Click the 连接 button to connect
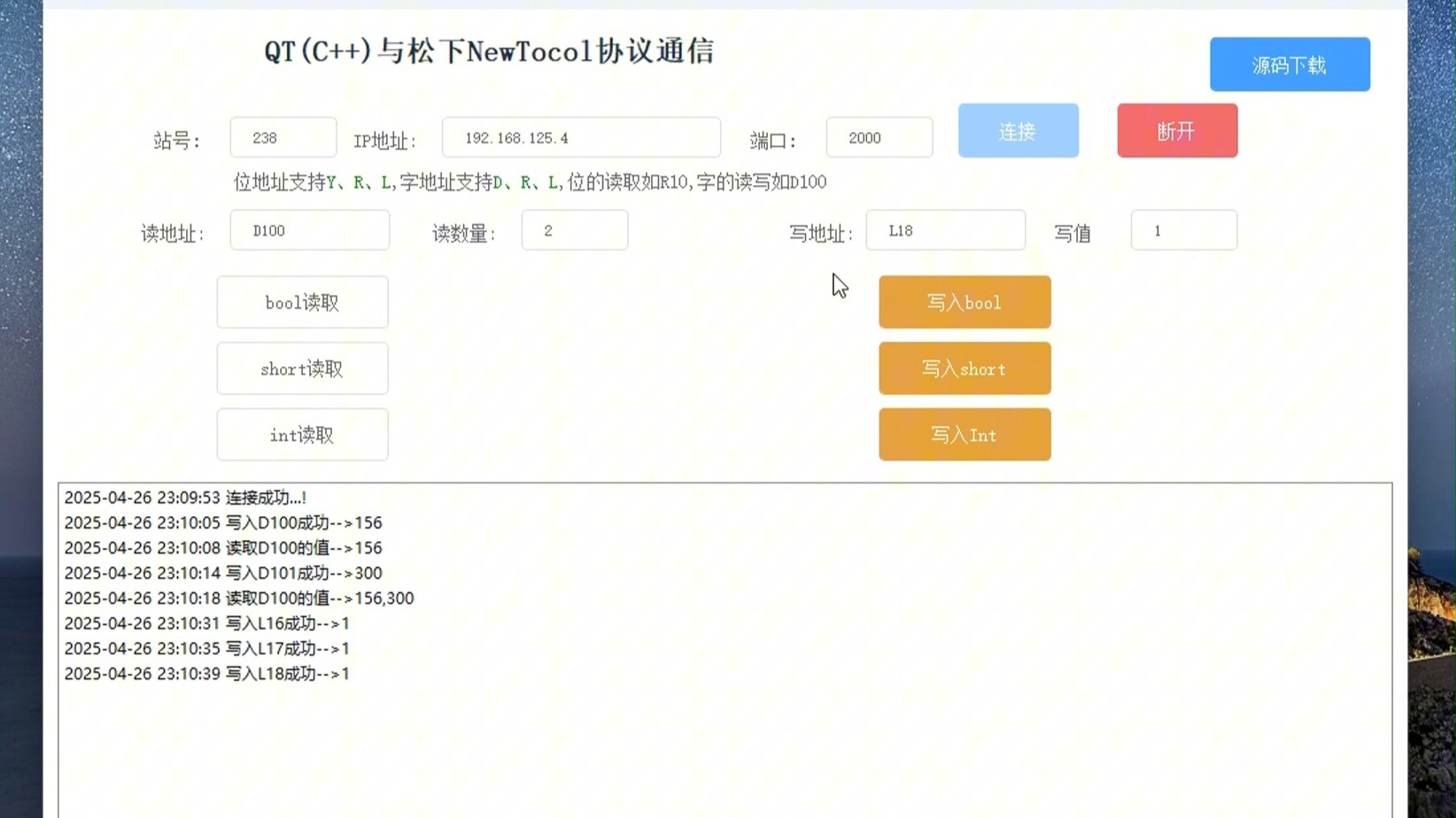Viewport: 1456px width, 818px height. click(1017, 130)
